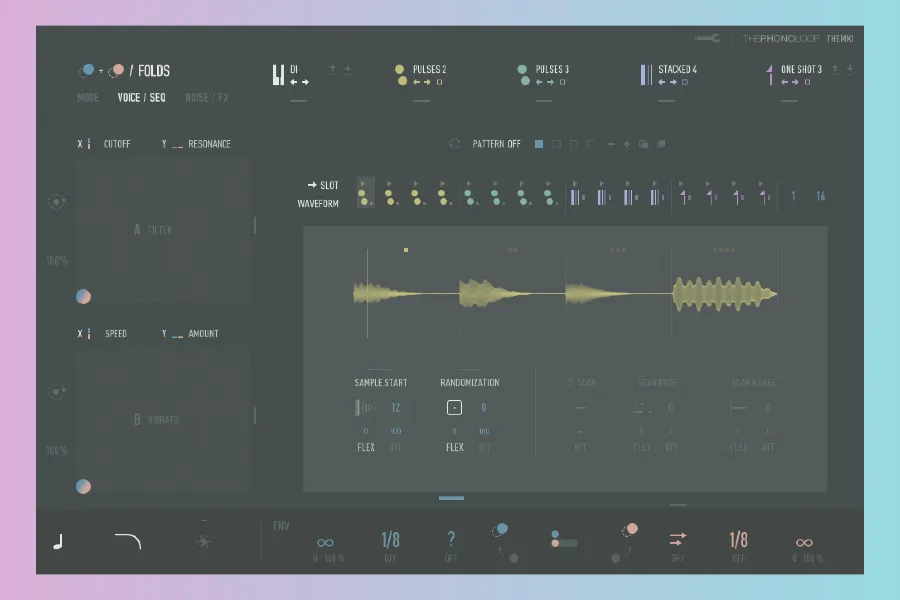Click the sample start waveform icon
This screenshot has width=900, height=600.
pyautogui.click(x=365, y=407)
